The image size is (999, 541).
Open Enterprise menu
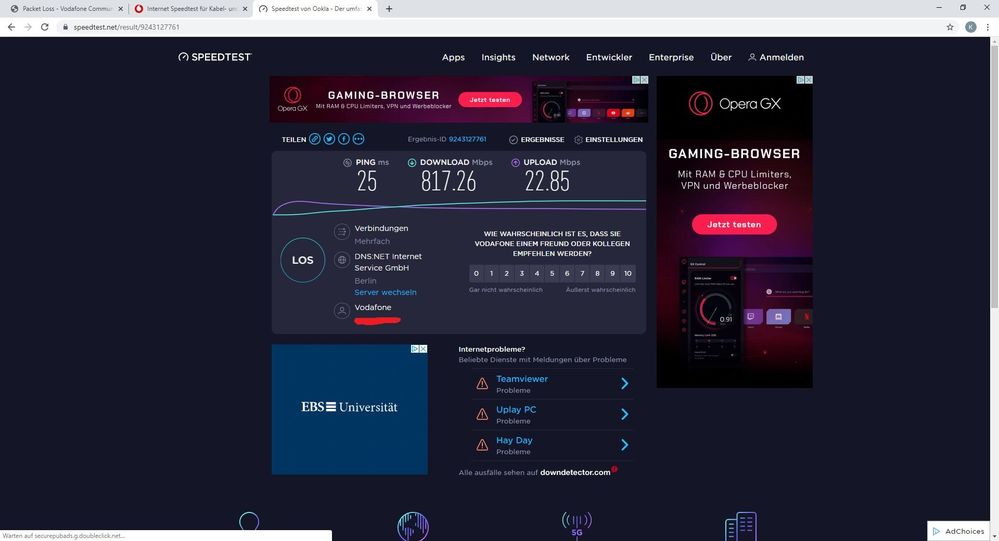click(x=671, y=57)
